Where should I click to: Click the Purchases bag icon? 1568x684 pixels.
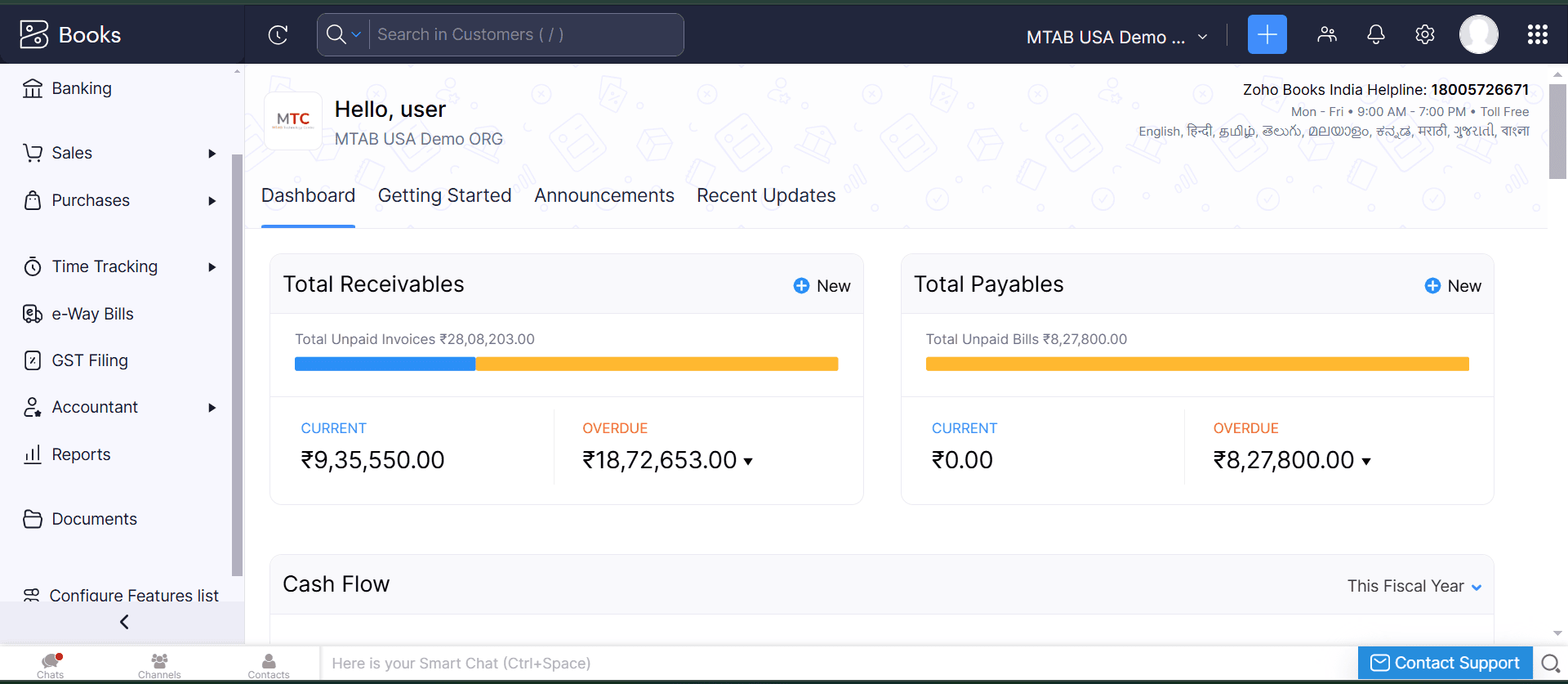coord(33,200)
